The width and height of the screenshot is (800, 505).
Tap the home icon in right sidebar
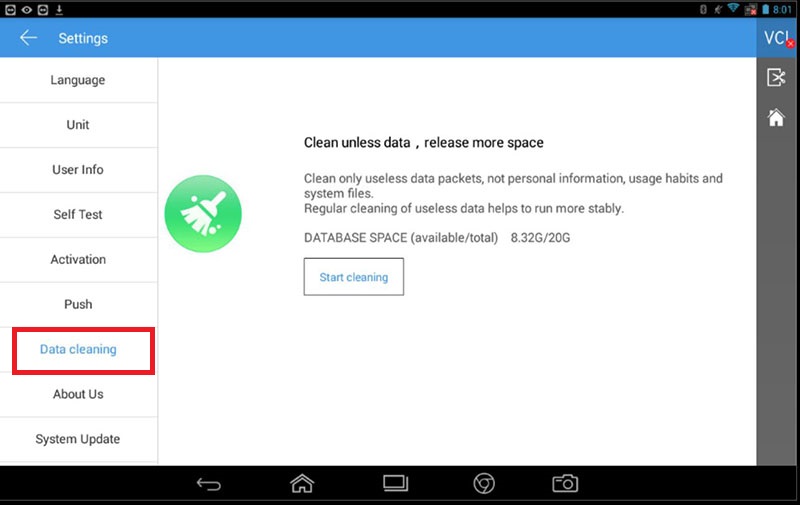[x=776, y=118]
